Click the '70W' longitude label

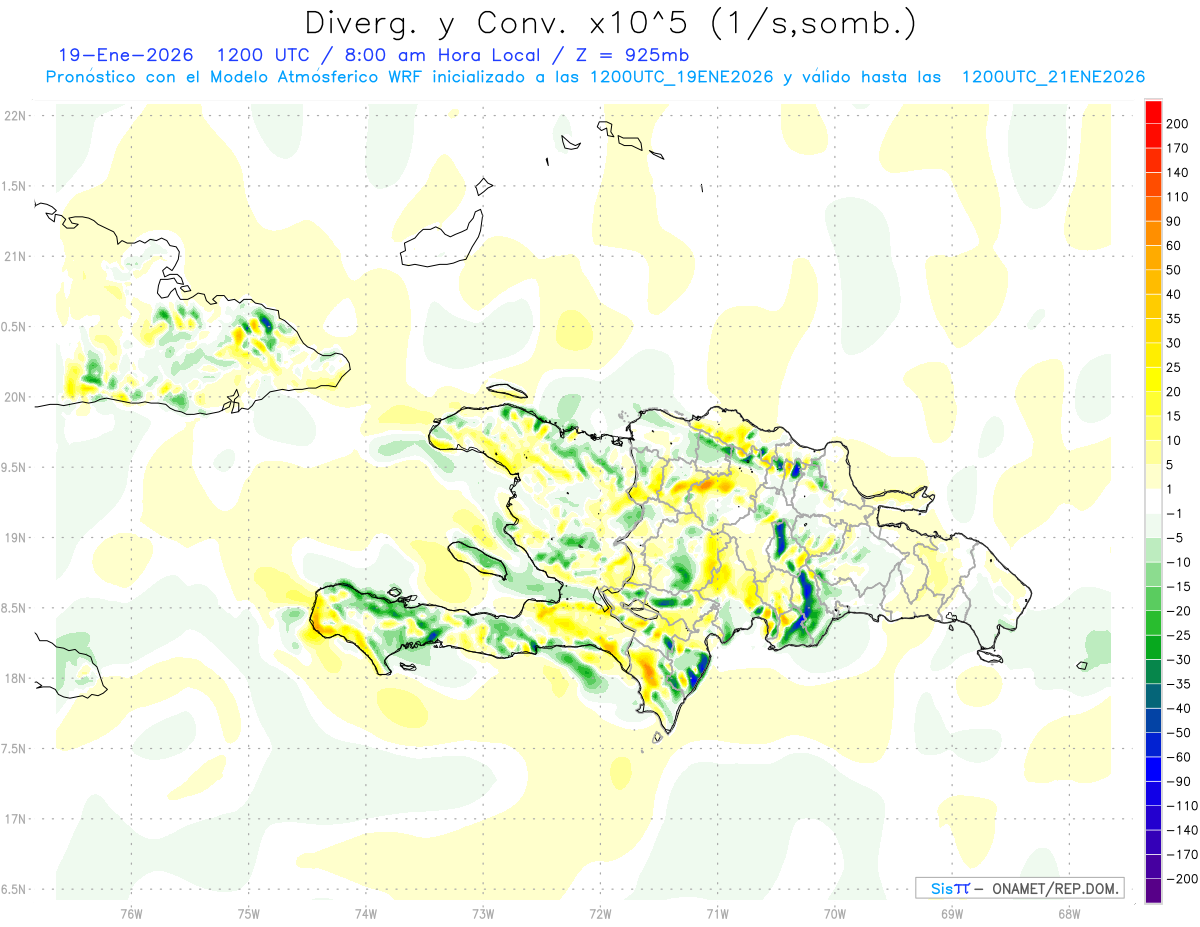835,914
